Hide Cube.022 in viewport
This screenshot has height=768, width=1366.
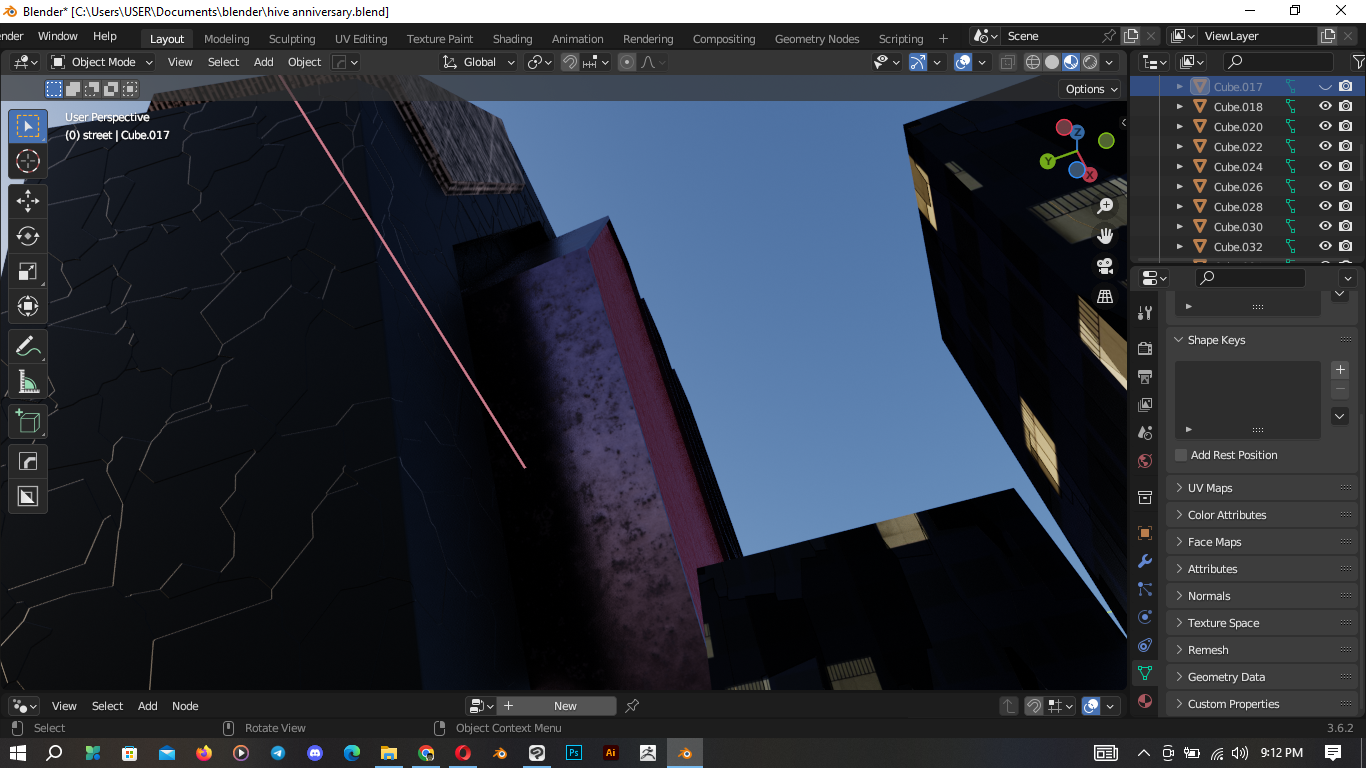point(1325,147)
